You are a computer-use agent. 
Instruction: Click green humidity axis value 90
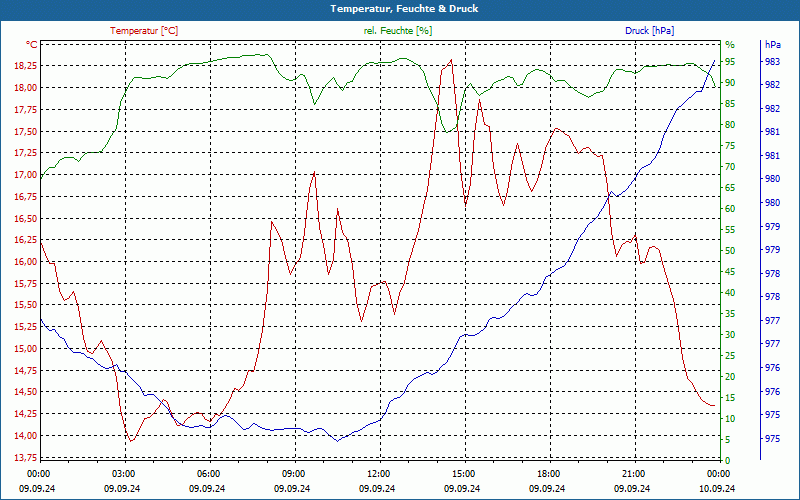pos(730,83)
